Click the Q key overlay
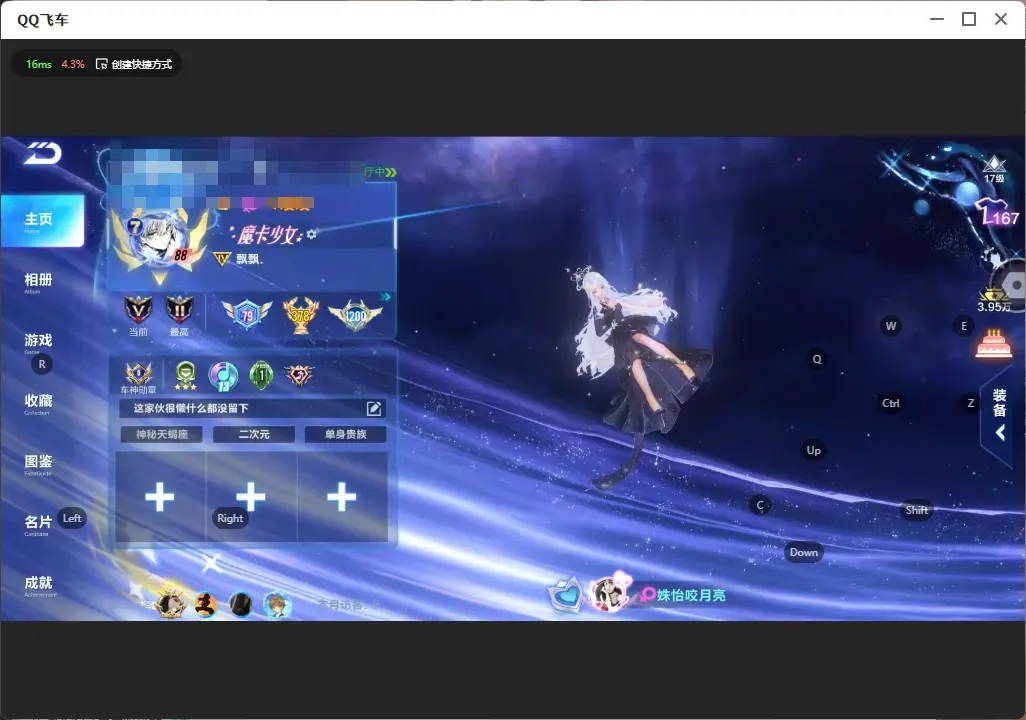The height and width of the screenshot is (720, 1026). pos(817,359)
